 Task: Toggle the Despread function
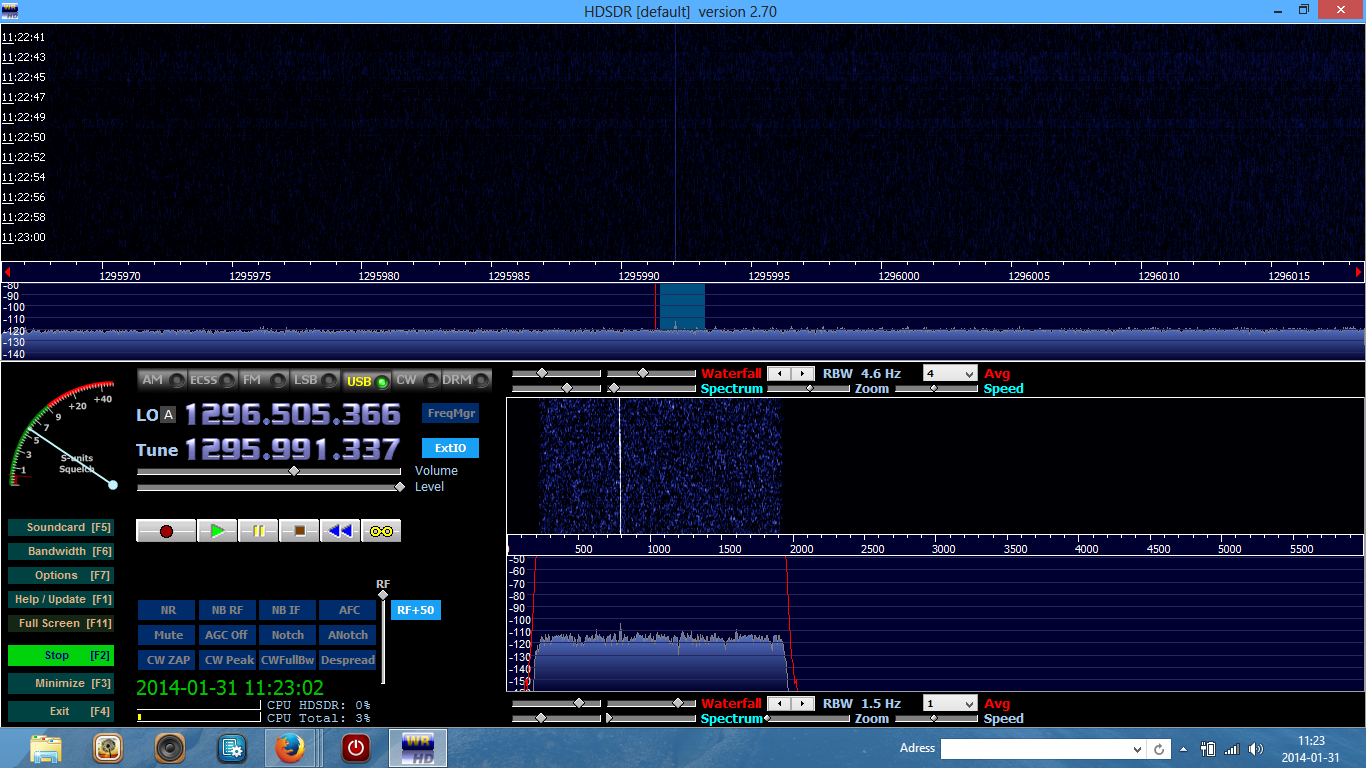click(x=348, y=660)
